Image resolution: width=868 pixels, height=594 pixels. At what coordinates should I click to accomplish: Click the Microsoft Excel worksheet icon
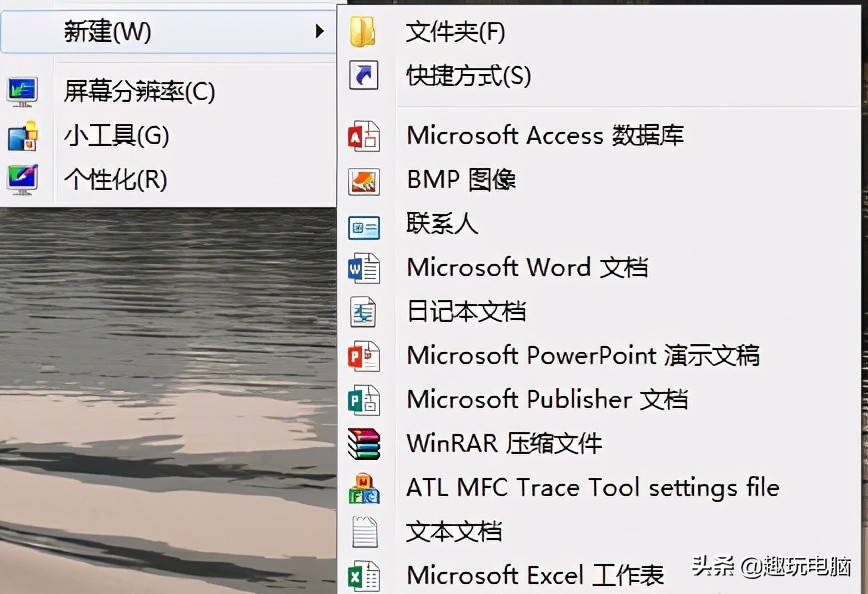364,575
